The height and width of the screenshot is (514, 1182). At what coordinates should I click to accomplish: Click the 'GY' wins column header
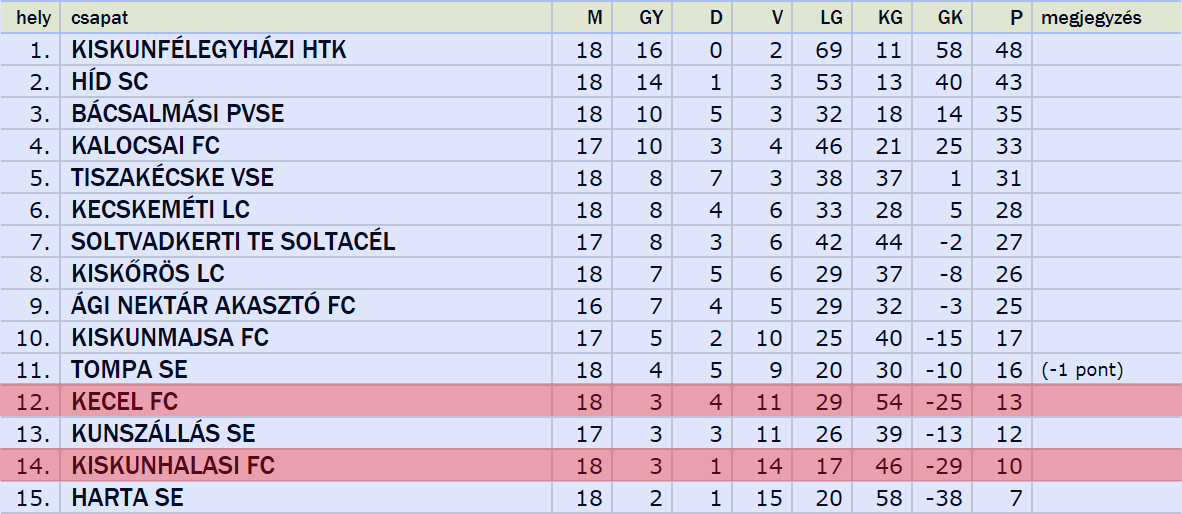[x=651, y=18]
